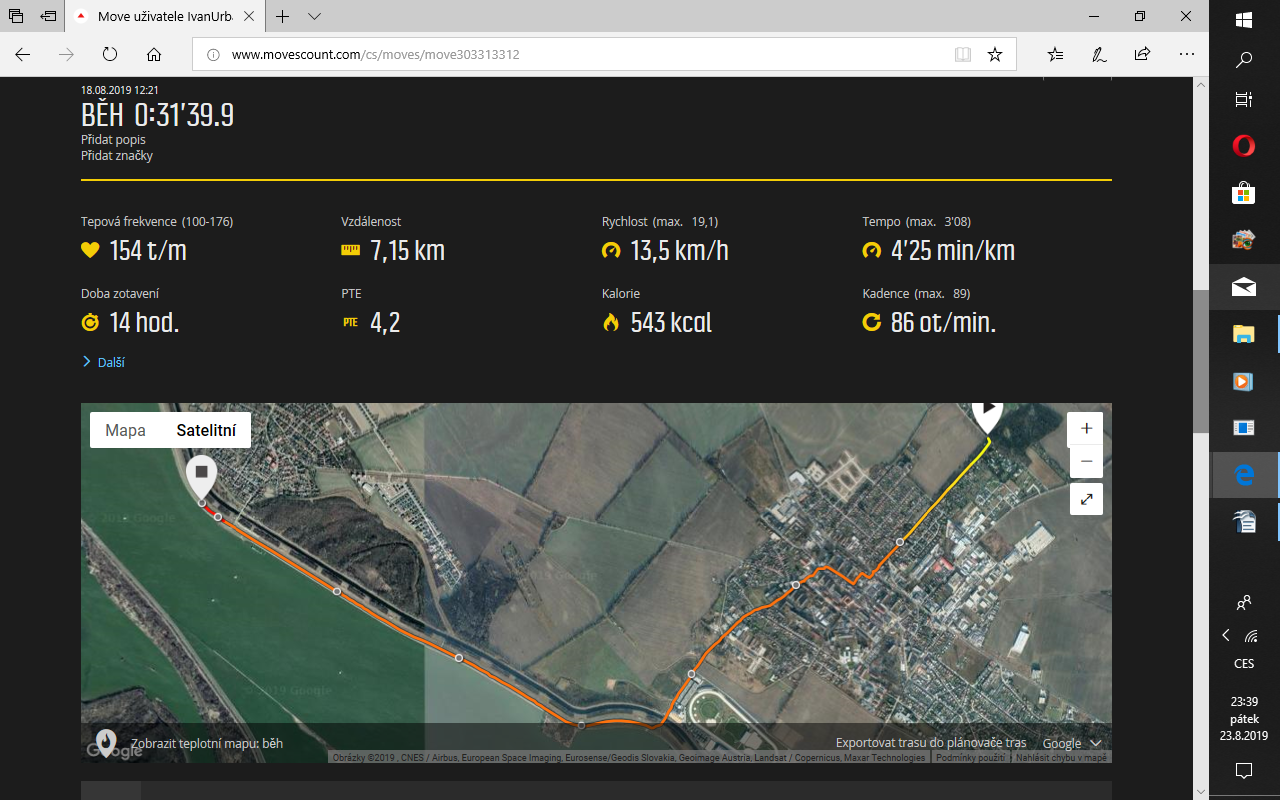Expand the 'Další' statistics section
This screenshot has height=800, width=1280.
click(110, 362)
